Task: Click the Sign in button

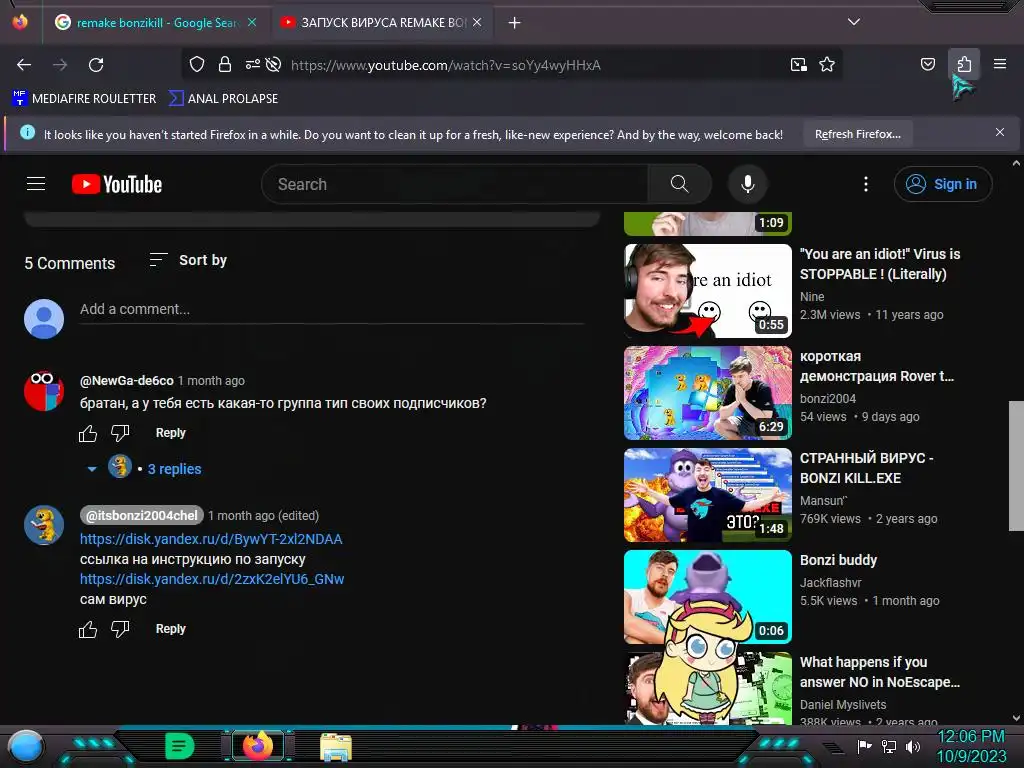Action: click(943, 184)
